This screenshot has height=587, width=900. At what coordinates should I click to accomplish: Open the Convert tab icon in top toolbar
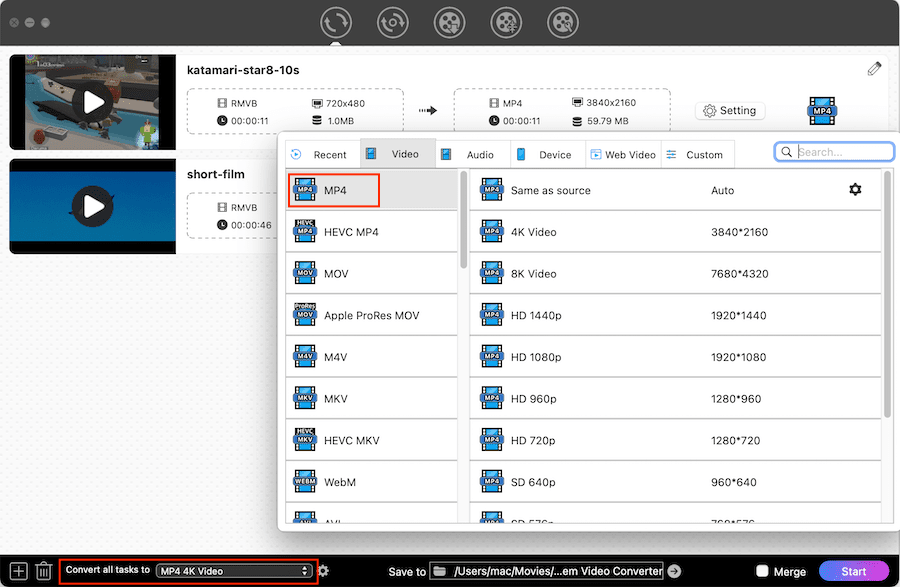[x=336, y=23]
